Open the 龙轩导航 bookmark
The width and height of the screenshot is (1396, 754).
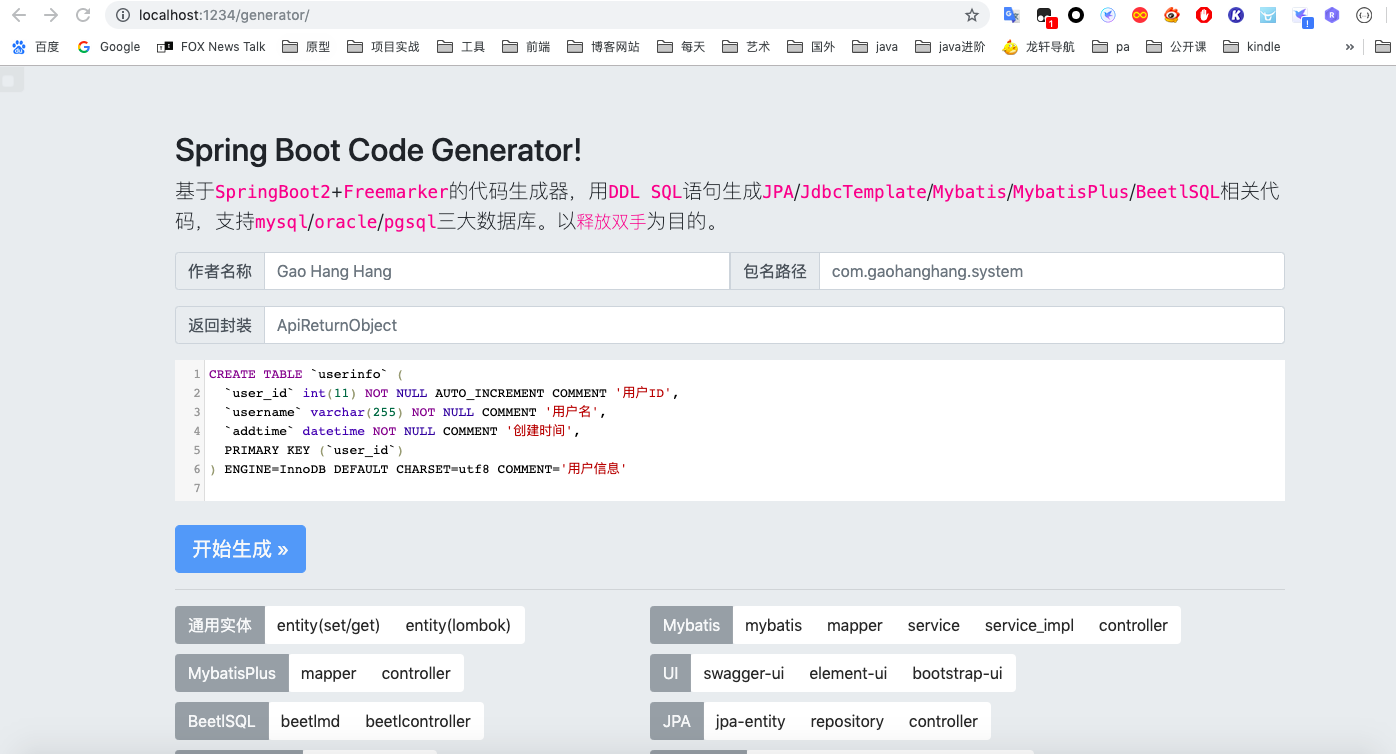click(x=1038, y=46)
